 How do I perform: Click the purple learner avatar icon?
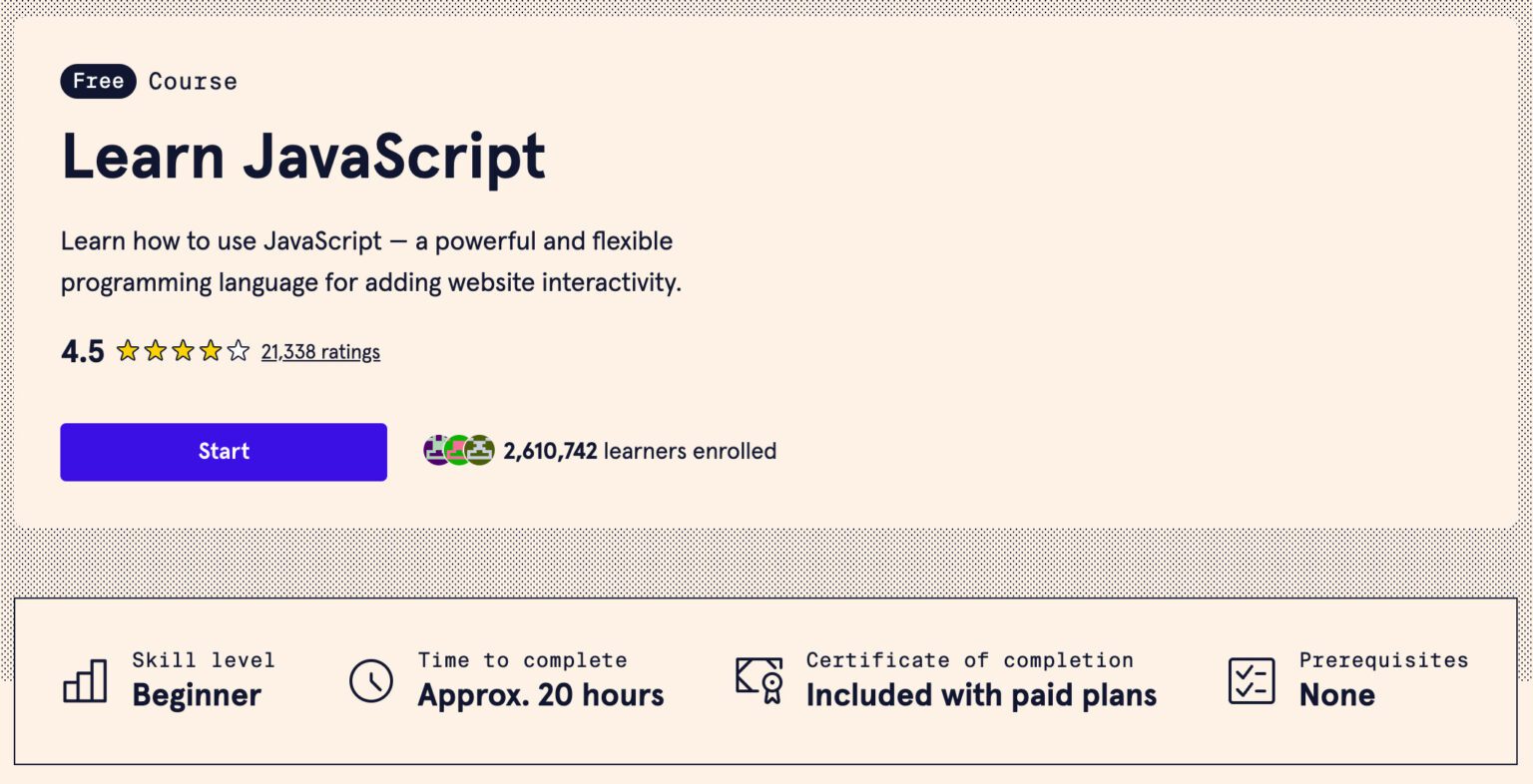click(436, 451)
